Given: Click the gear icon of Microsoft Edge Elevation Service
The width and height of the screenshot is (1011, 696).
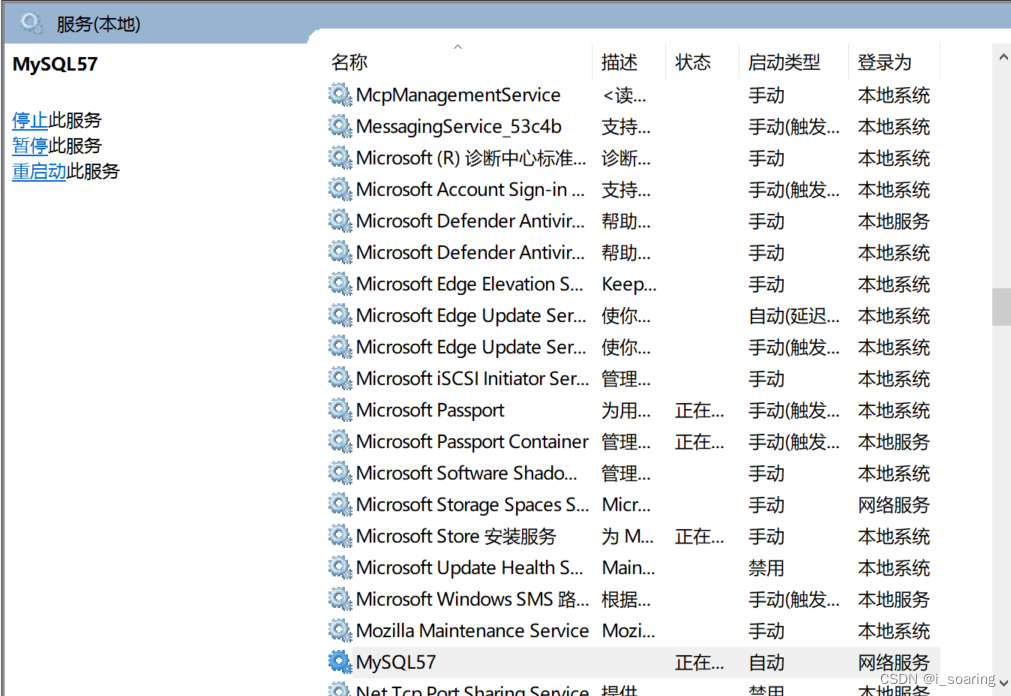Looking at the screenshot, I should pyautogui.click(x=340, y=284).
